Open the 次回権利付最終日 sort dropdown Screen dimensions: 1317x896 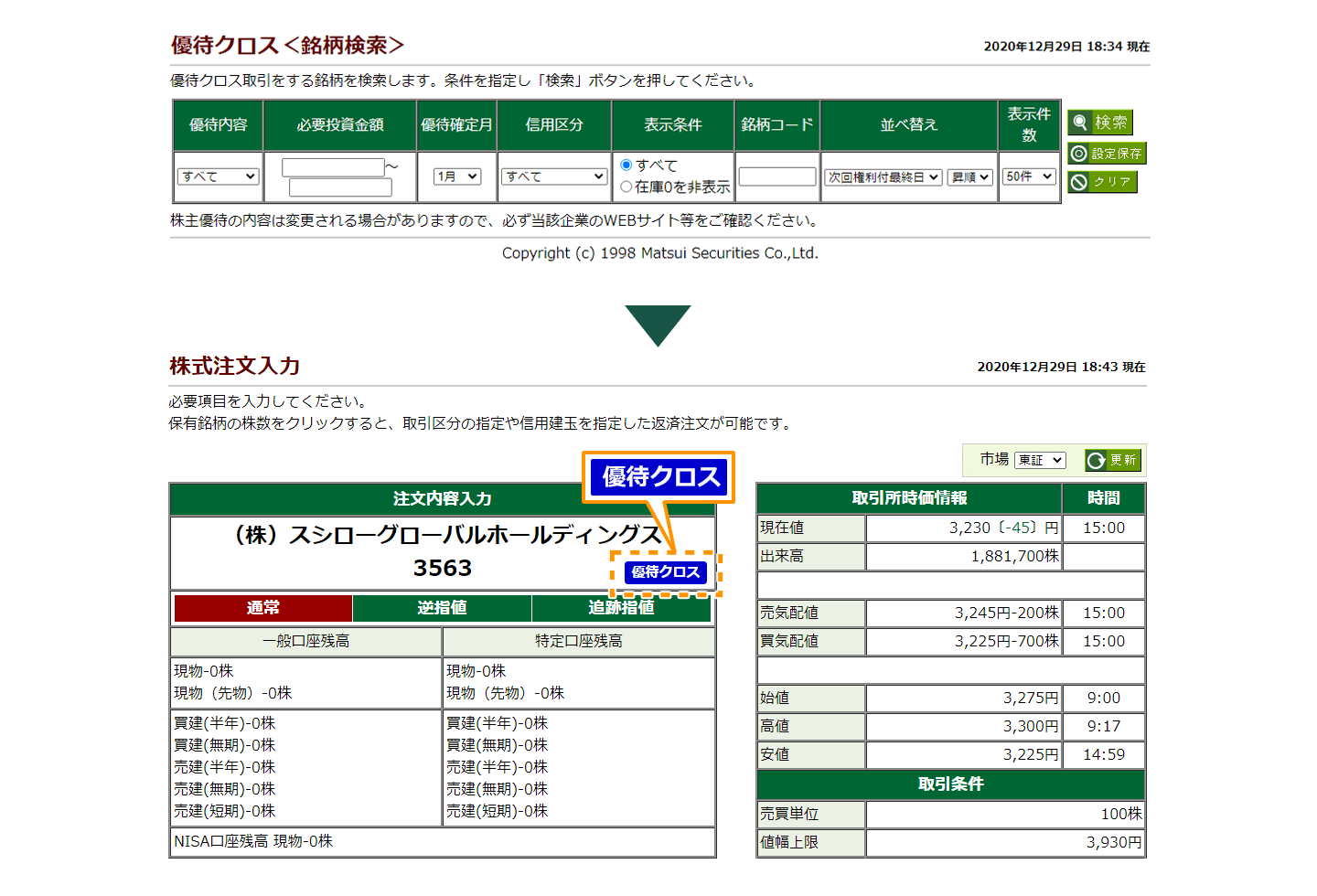(x=883, y=177)
